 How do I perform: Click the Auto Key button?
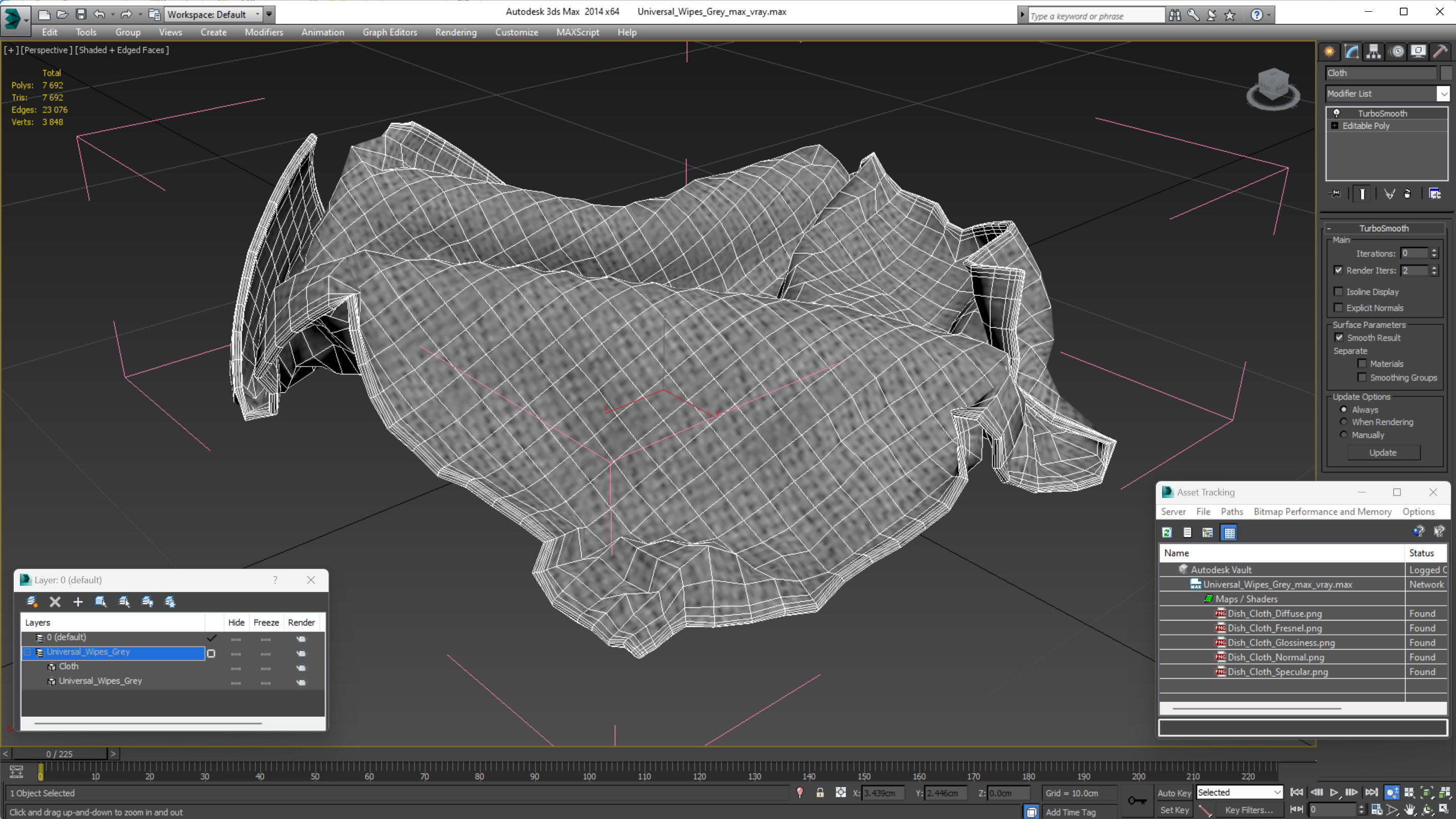tap(1174, 793)
